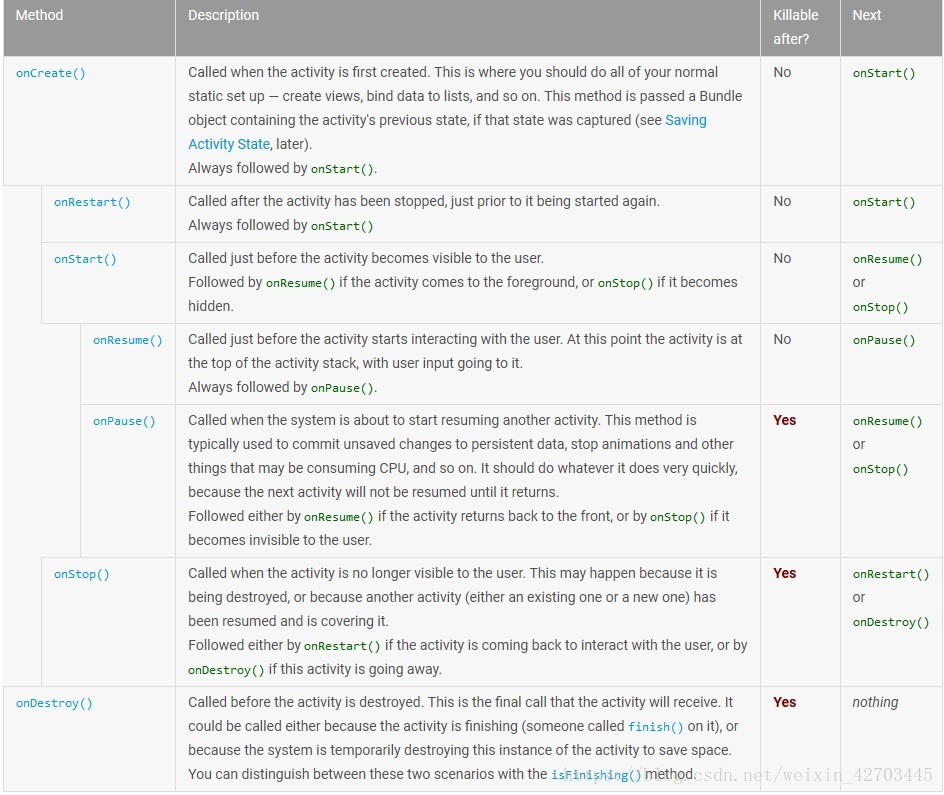The image size is (944, 795).
Task: Click onStart() in Next column of onCreate() row
Action: pyautogui.click(x=884, y=73)
